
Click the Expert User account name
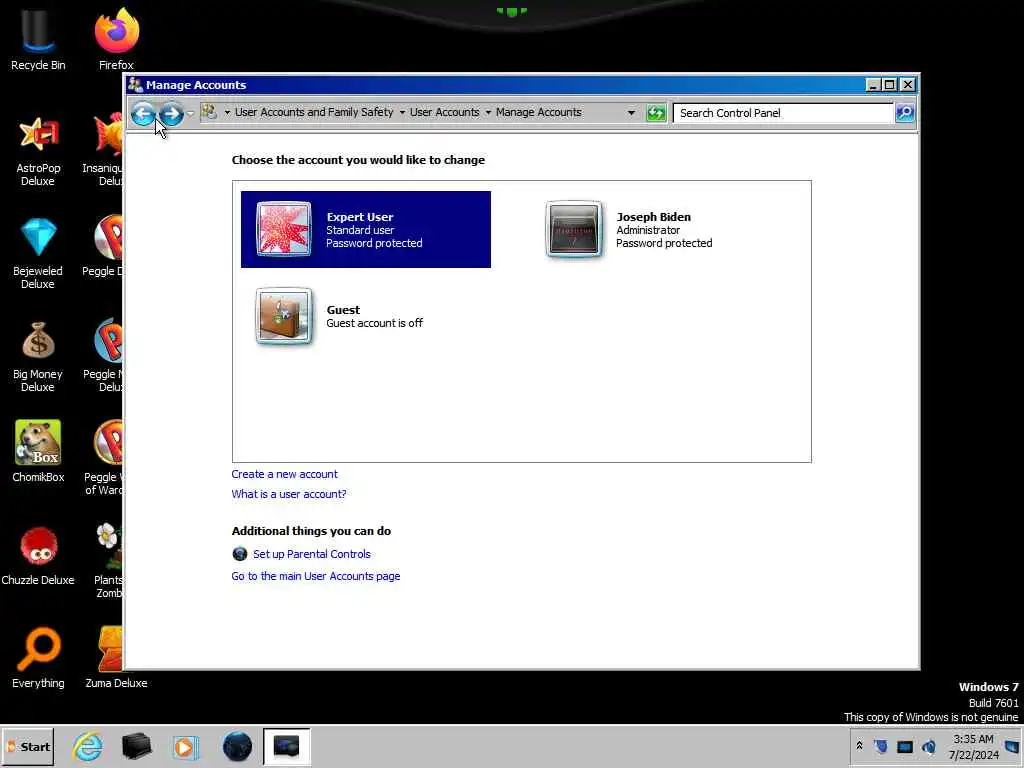tap(360, 217)
